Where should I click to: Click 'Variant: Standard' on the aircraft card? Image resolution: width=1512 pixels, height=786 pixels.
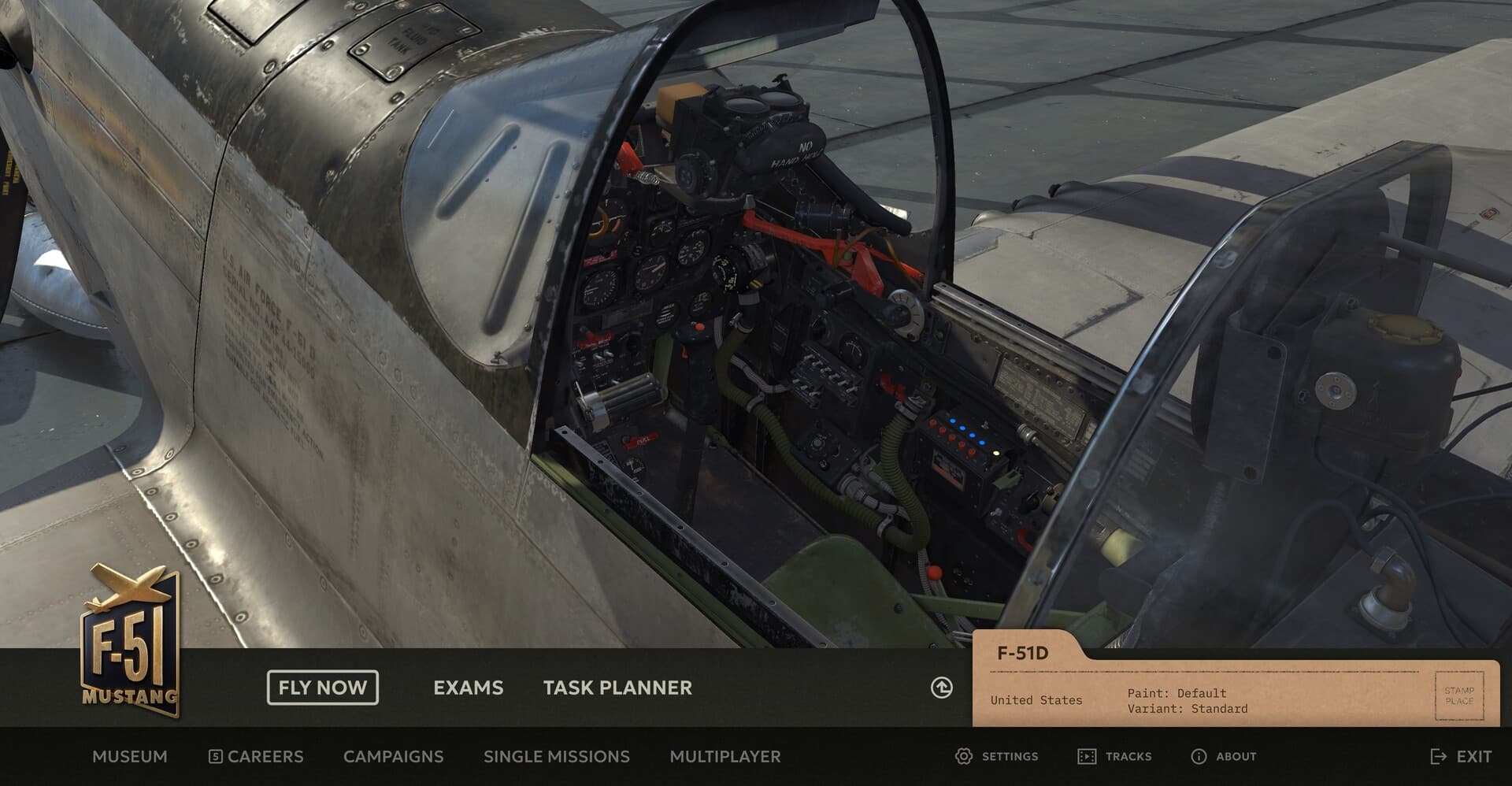(x=1188, y=708)
